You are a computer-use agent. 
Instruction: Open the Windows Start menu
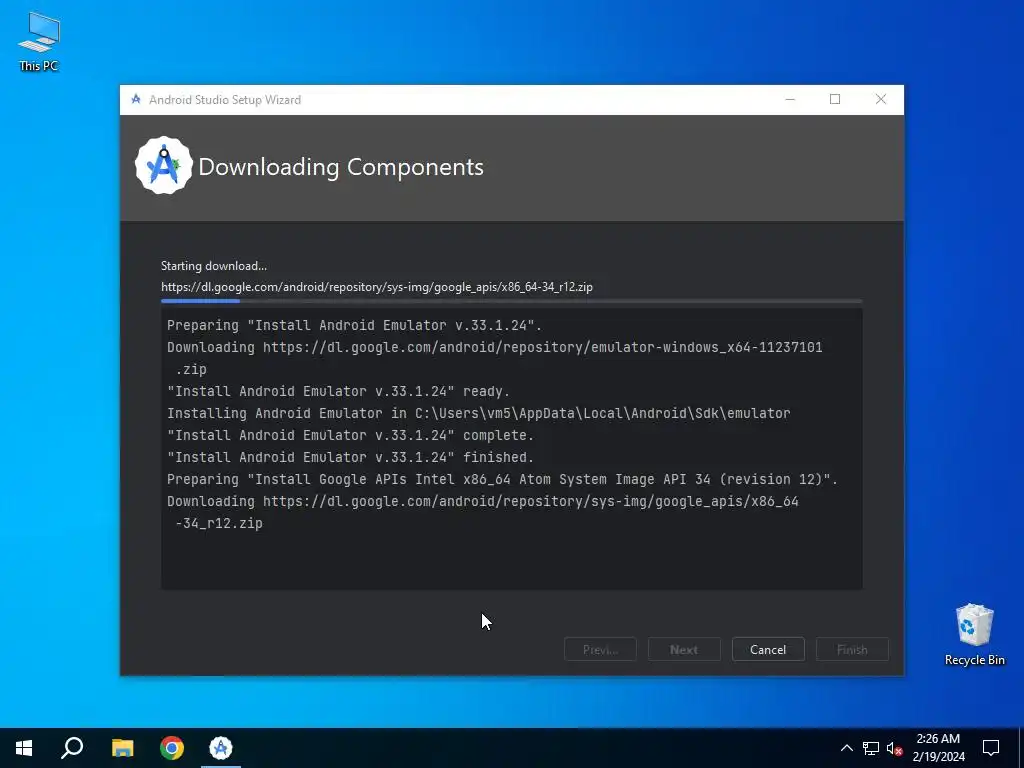(x=24, y=748)
